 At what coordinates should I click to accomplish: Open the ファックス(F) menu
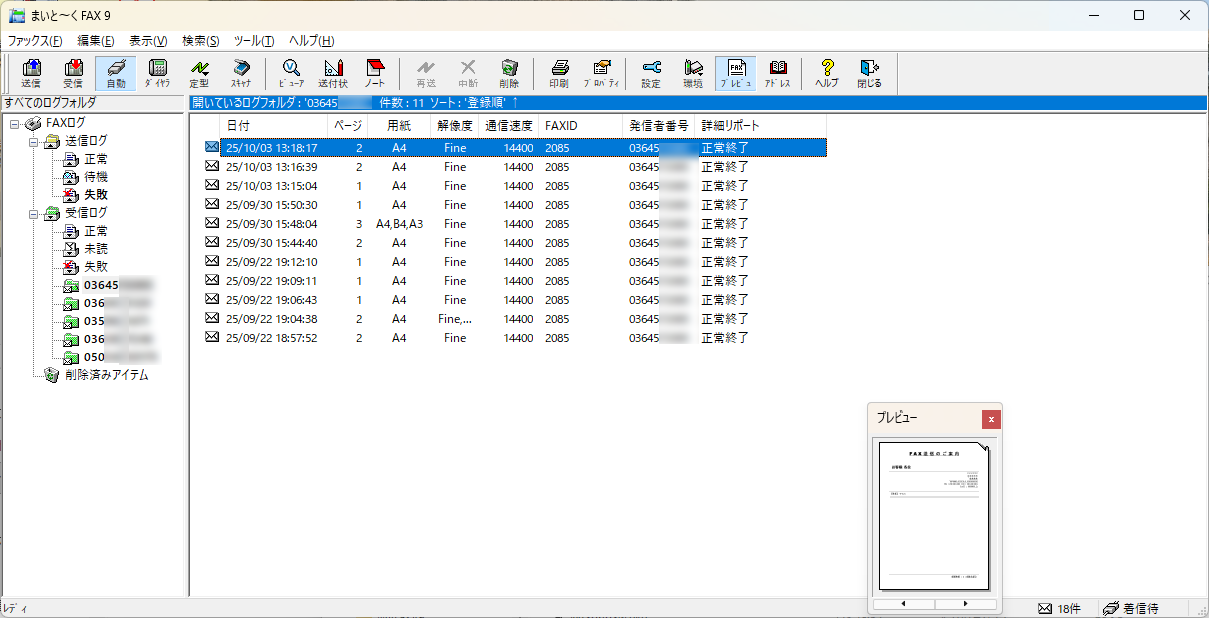[x=35, y=41]
